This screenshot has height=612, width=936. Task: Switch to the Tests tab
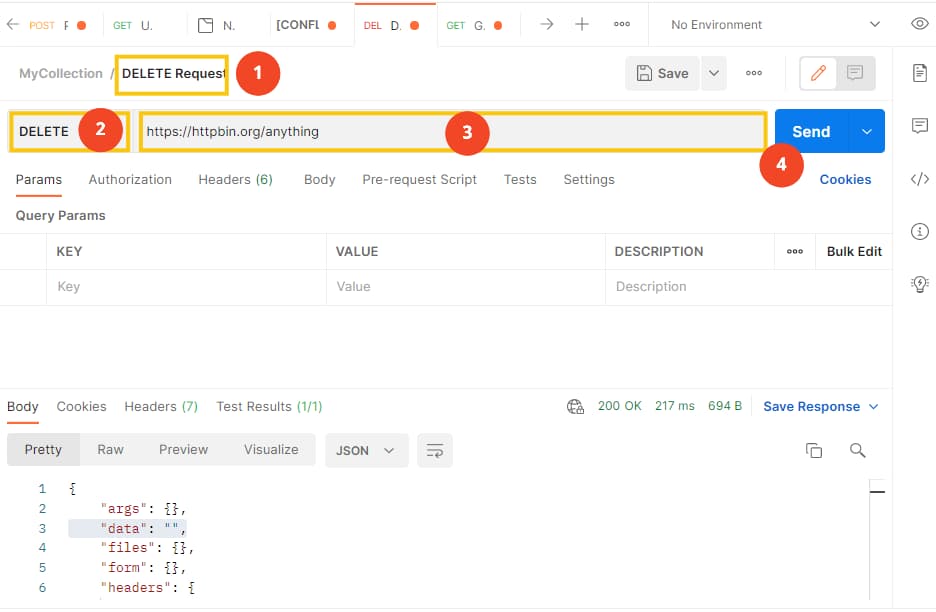click(x=520, y=179)
